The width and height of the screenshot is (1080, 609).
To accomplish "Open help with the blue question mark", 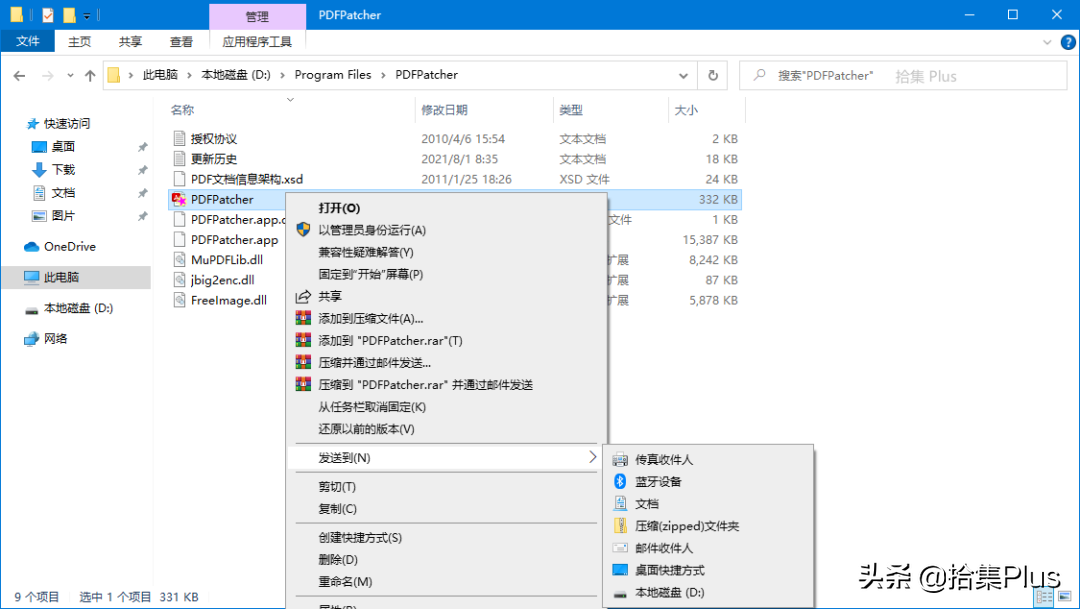I will [1068, 42].
